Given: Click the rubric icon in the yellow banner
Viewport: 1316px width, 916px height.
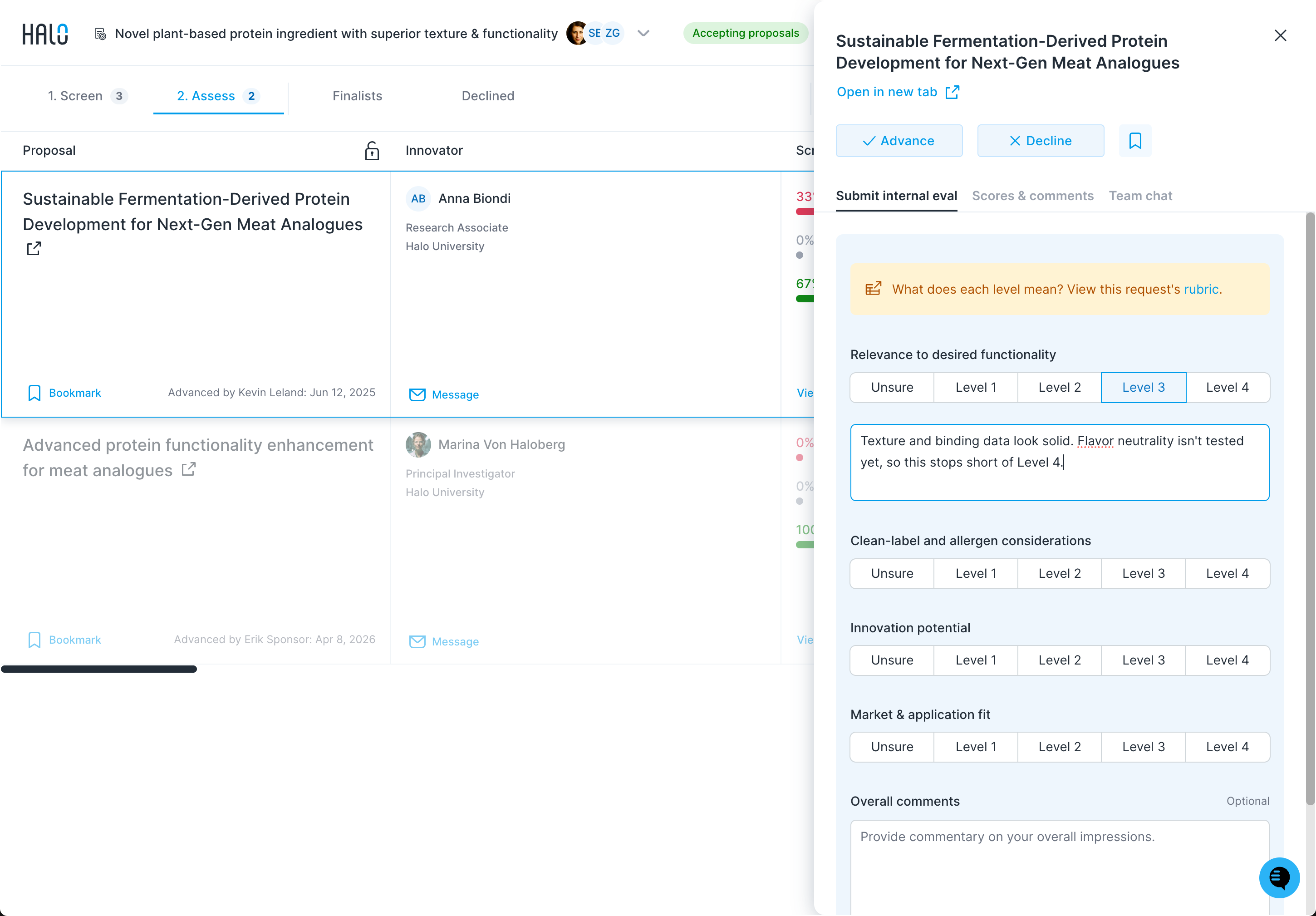Looking at the screenshot, I should tap(873, 289).
